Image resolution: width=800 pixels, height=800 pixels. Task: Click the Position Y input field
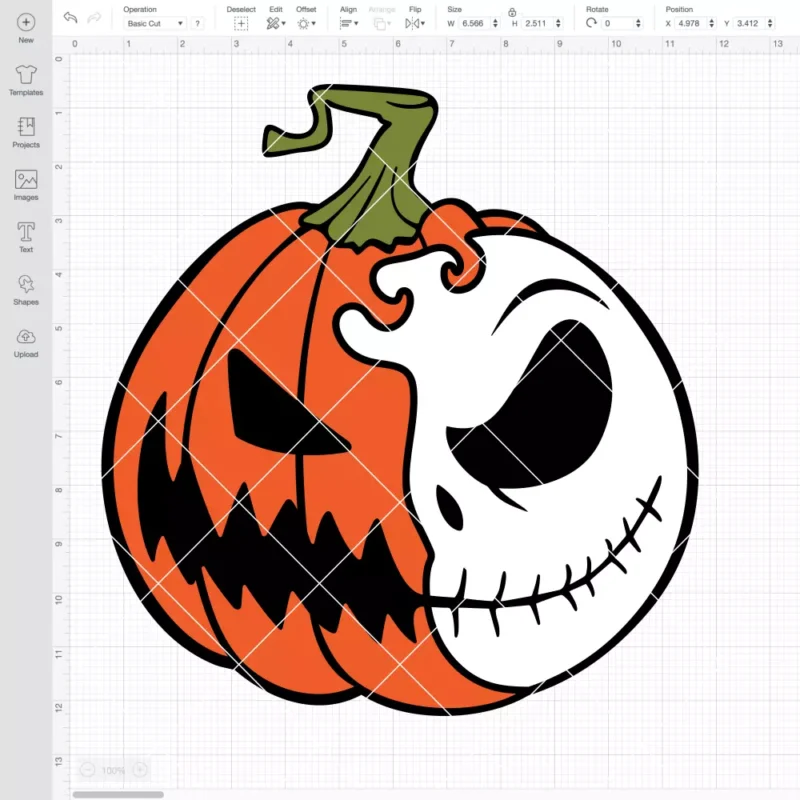pyautogui.click(x=749, y=23)
